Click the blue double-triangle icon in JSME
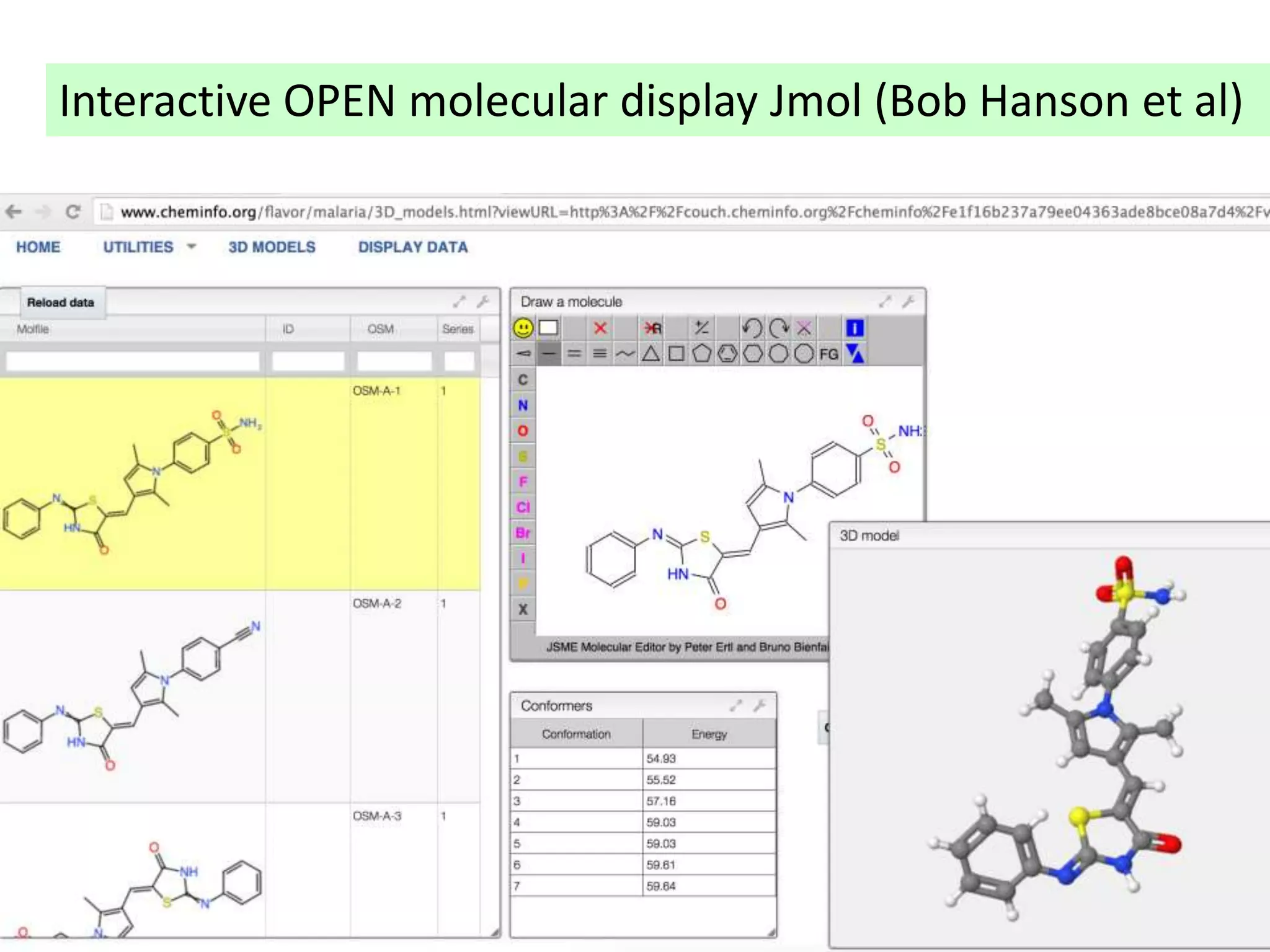1270x952 pixels. coord(855,354)
